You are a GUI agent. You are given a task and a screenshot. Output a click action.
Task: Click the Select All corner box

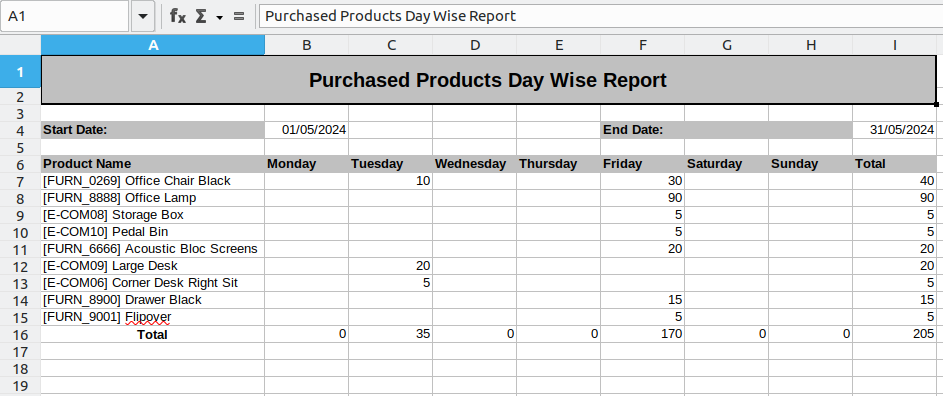(20, 45)
